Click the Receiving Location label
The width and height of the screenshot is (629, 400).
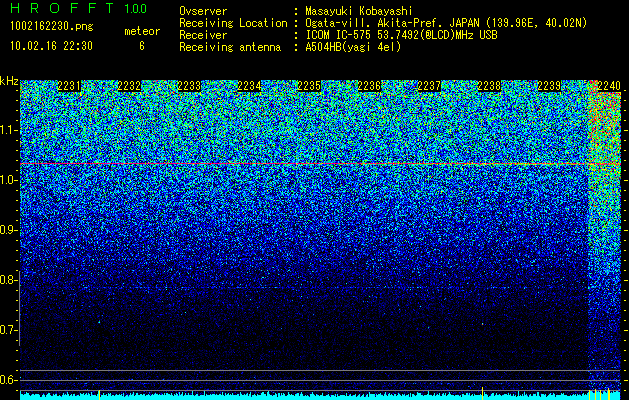point(233,23)
